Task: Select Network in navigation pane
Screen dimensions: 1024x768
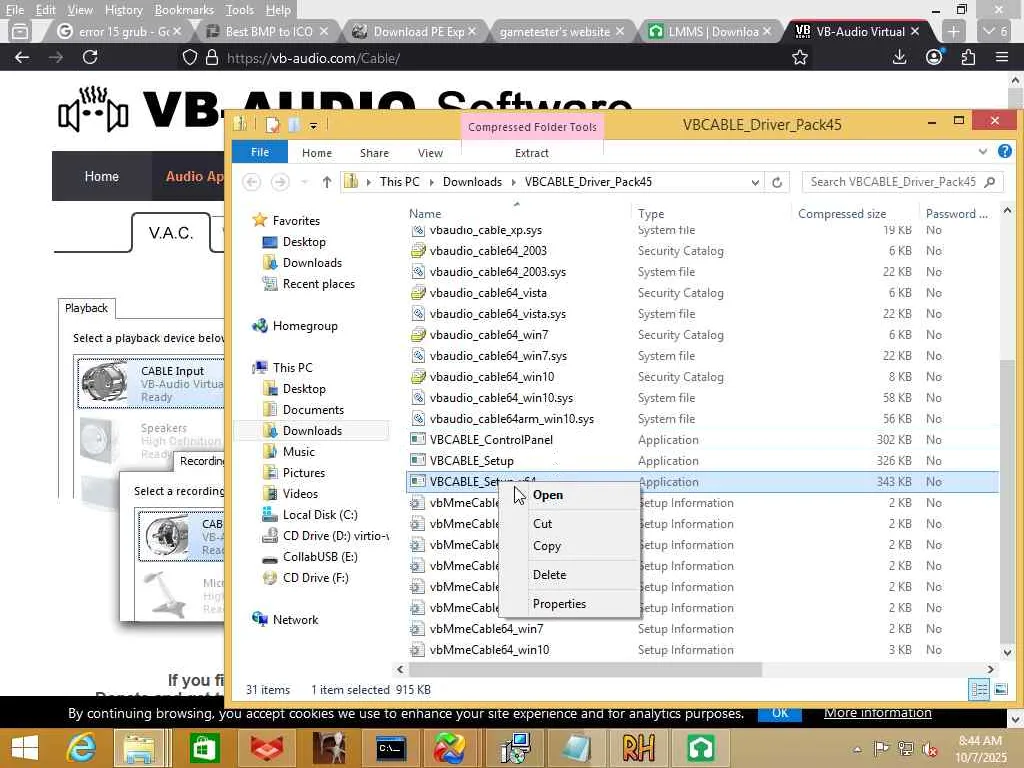Action: tap(295, 620)
